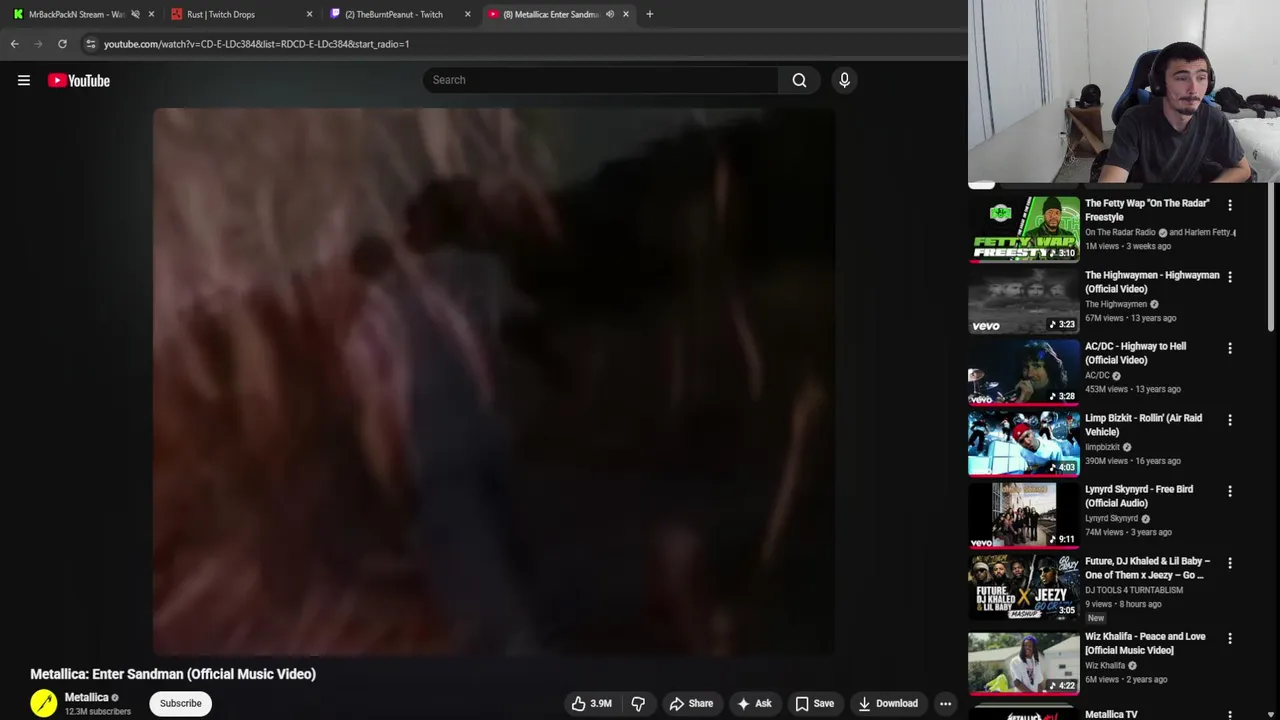Open the Limp Bizkit Rollin' title link
Screen dimensions: 1280x720
[x=1144, y=425]
